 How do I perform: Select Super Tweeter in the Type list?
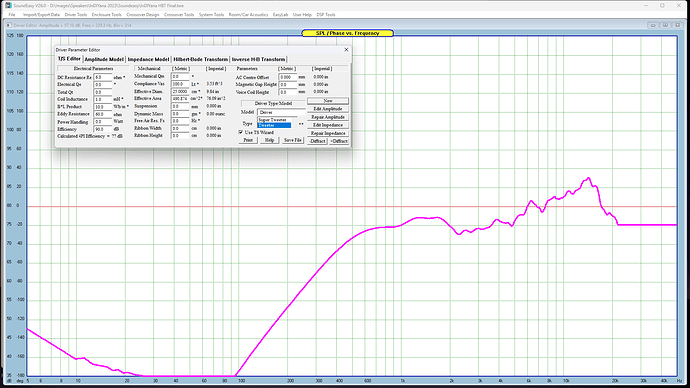[274, 120]
